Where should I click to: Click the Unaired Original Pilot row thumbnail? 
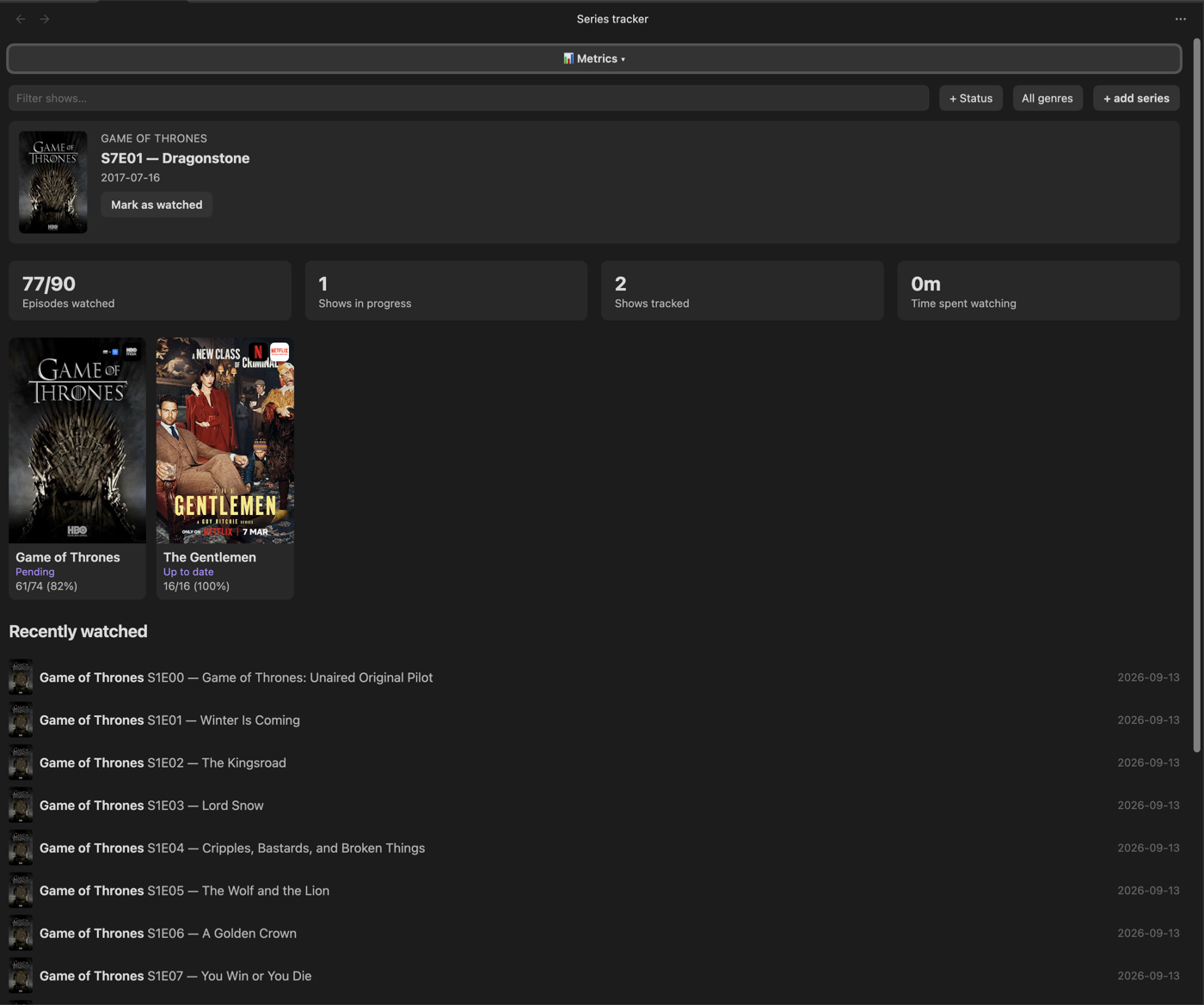click(21, 677)
